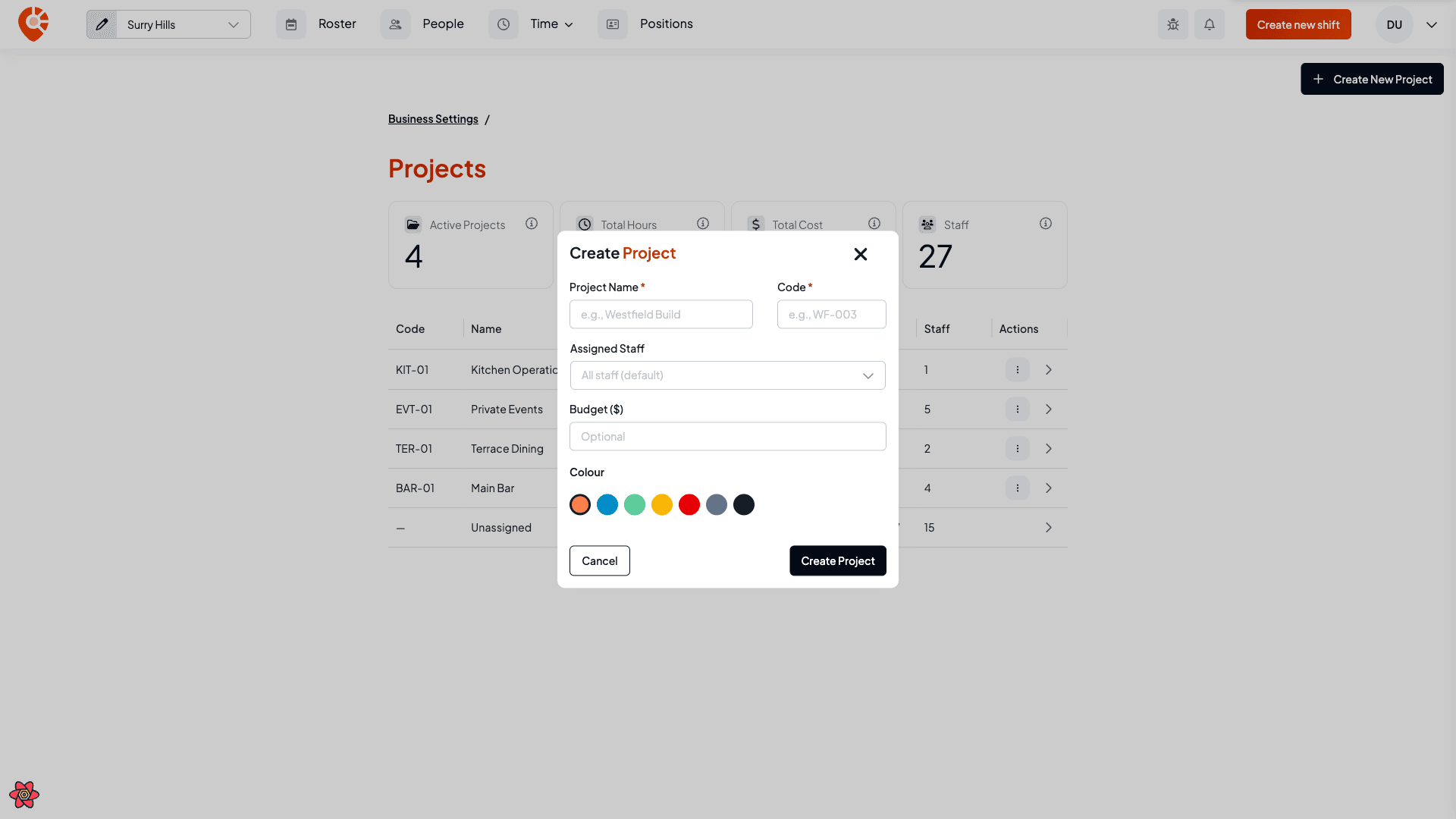Expand the Time menu dropdown
Viewport: 1456px width, 819px height.
pyautogui.click(x=552, y=24)
